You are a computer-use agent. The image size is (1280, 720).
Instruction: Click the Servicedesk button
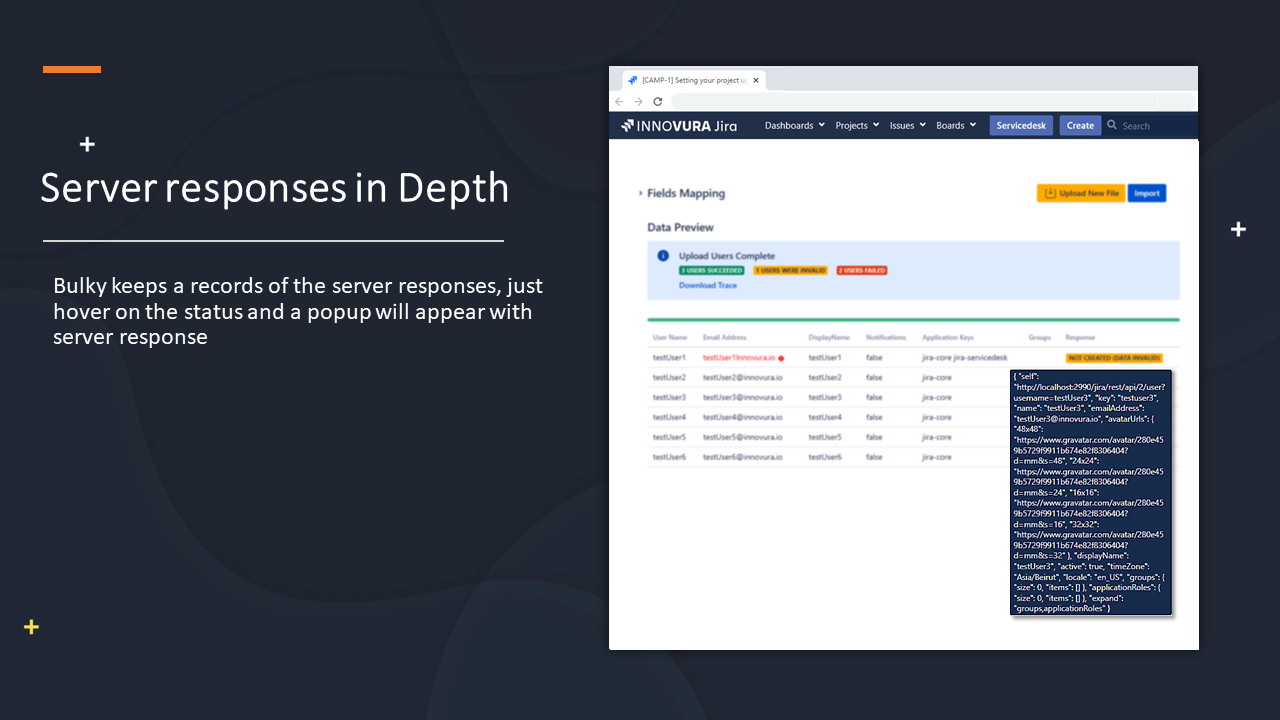(1021, 126)
